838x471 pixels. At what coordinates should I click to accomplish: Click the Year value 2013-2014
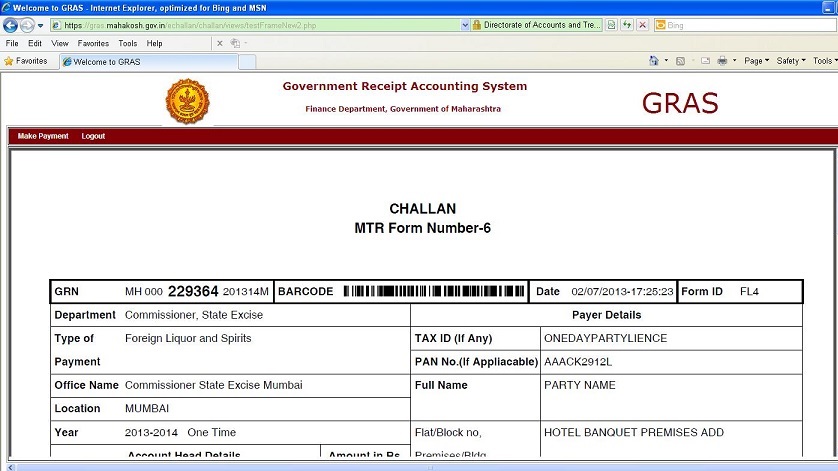click(151, 433)
